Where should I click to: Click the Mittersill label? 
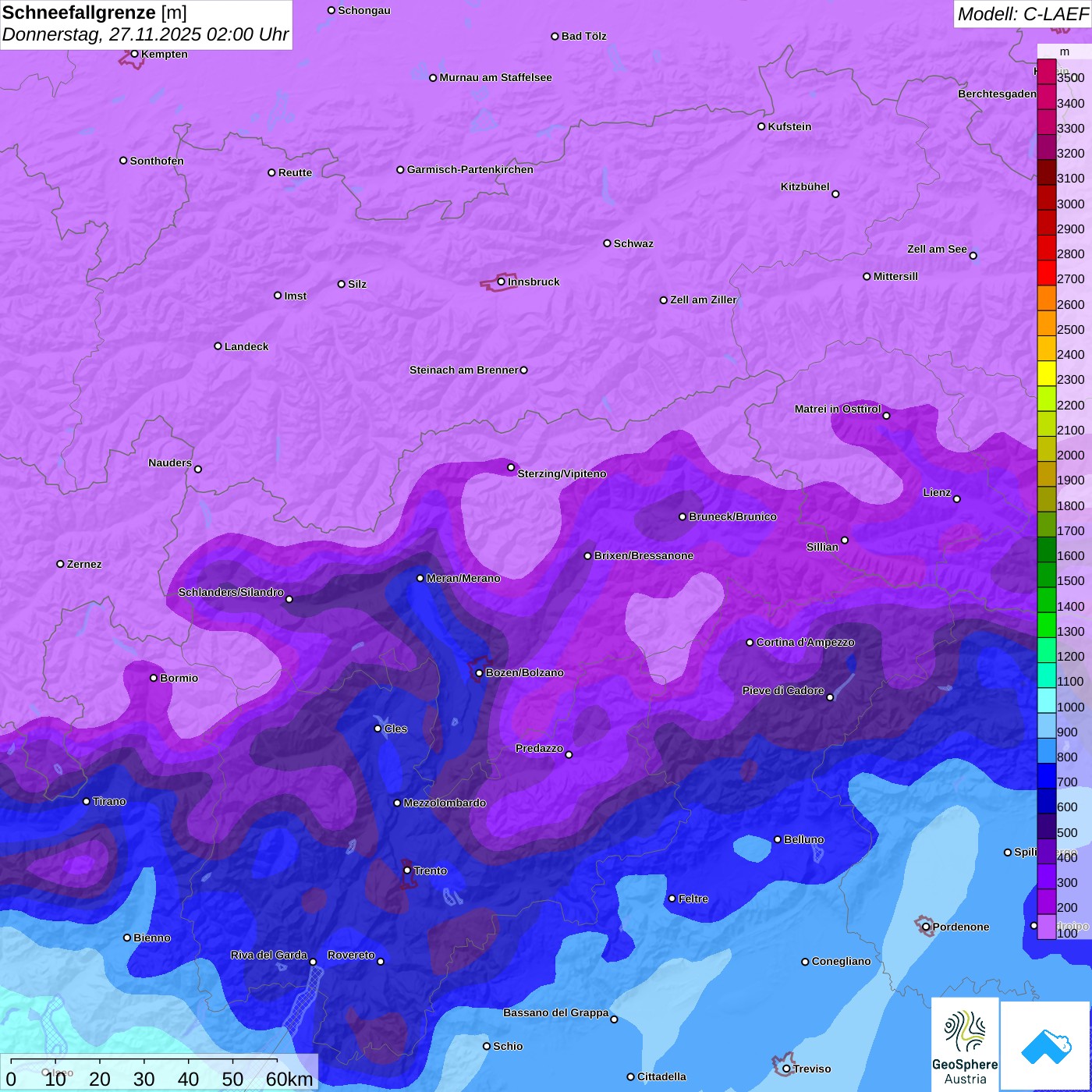(x=896, y=276)
